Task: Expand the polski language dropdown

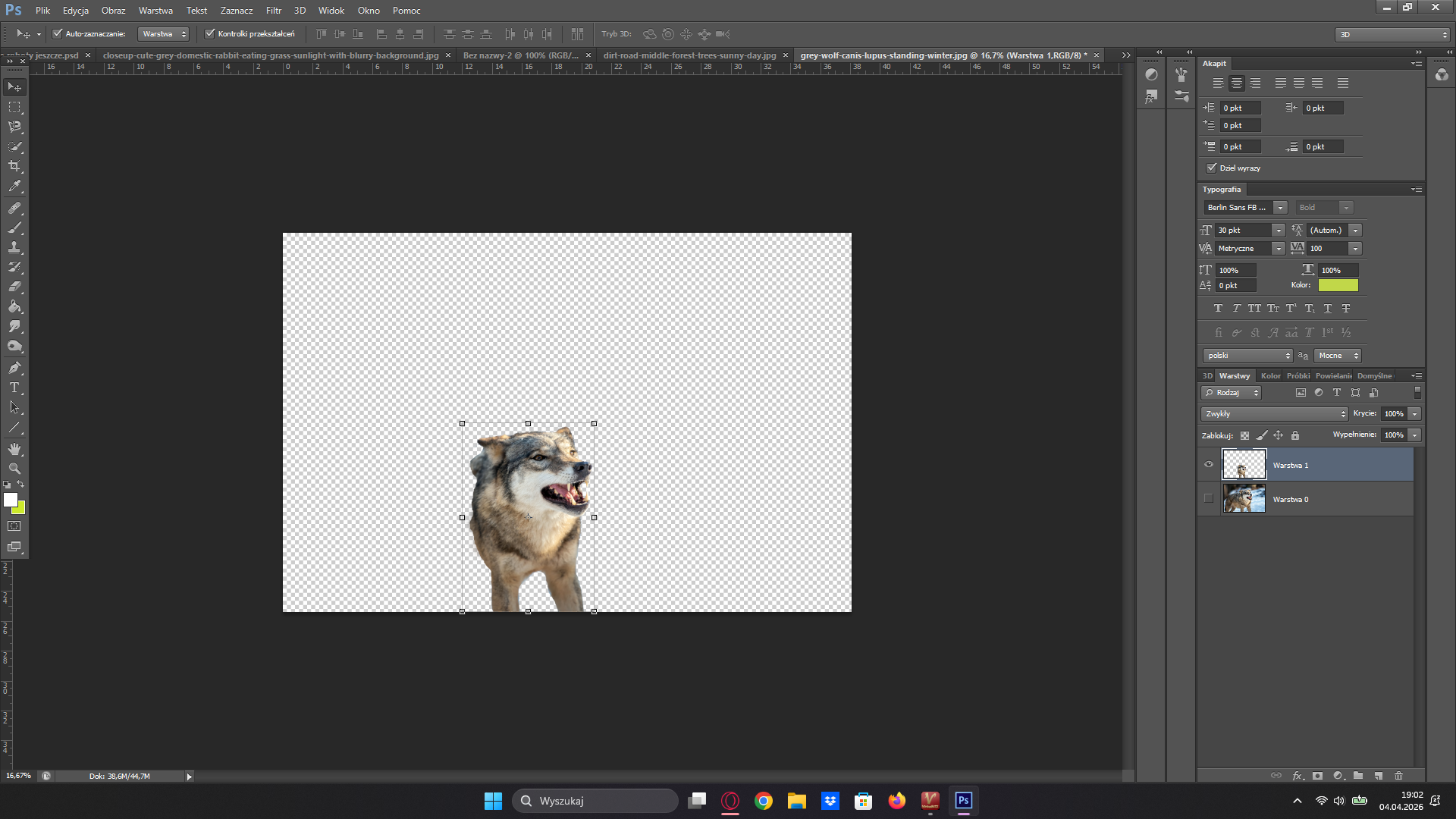Action: [1247, 356]
